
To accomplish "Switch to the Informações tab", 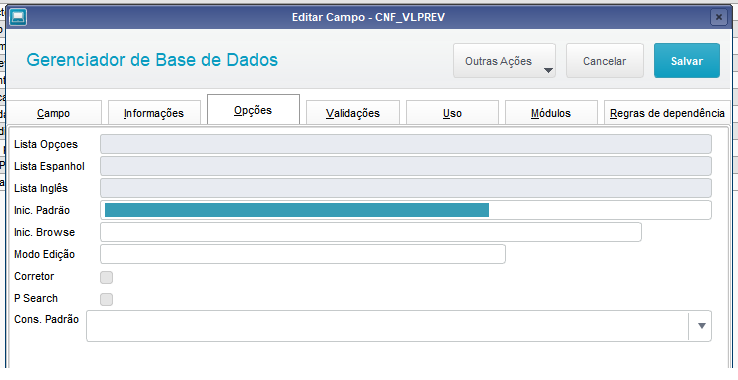I will tap(154, 113).
